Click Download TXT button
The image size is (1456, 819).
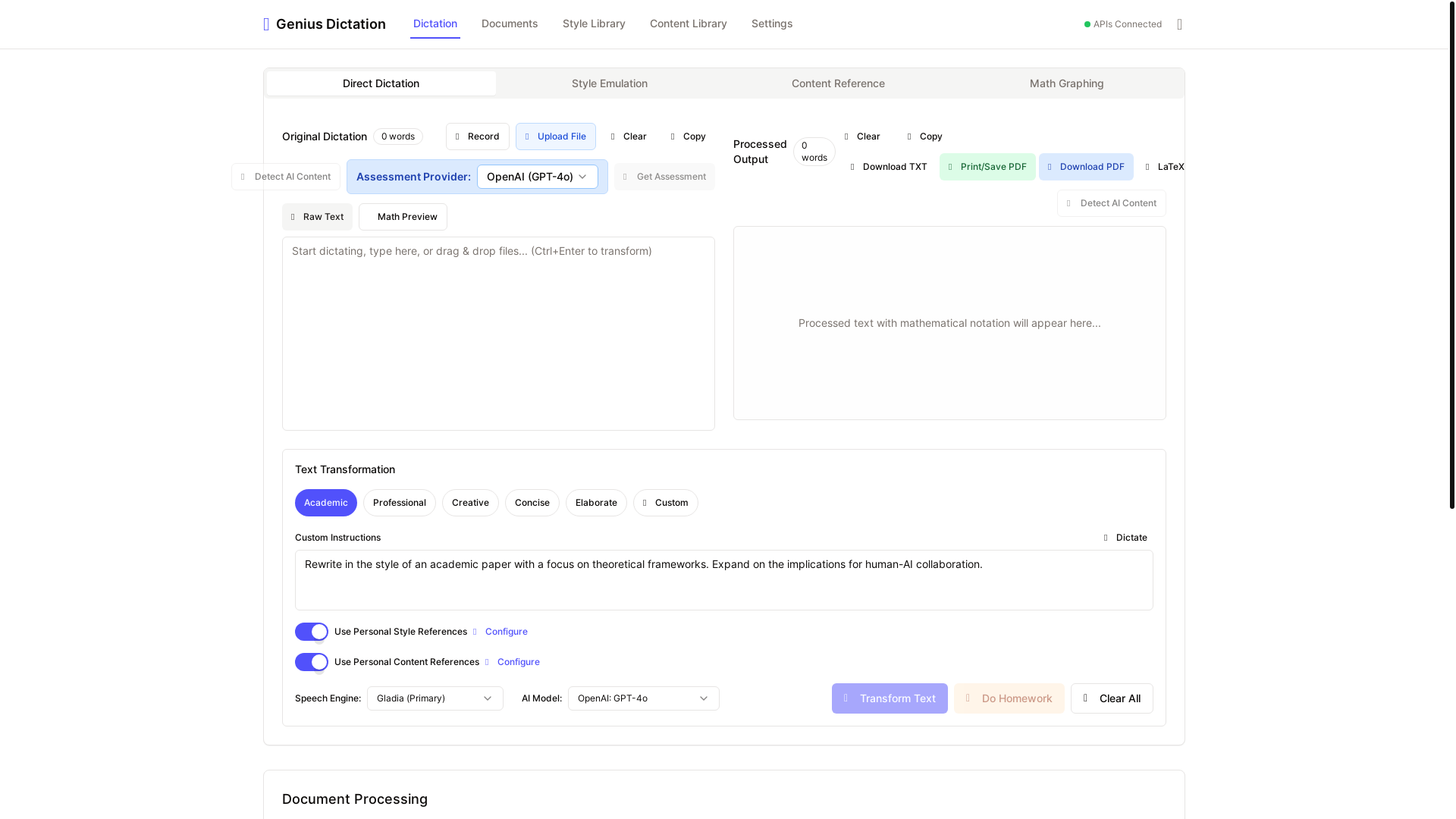pos(889,167)
